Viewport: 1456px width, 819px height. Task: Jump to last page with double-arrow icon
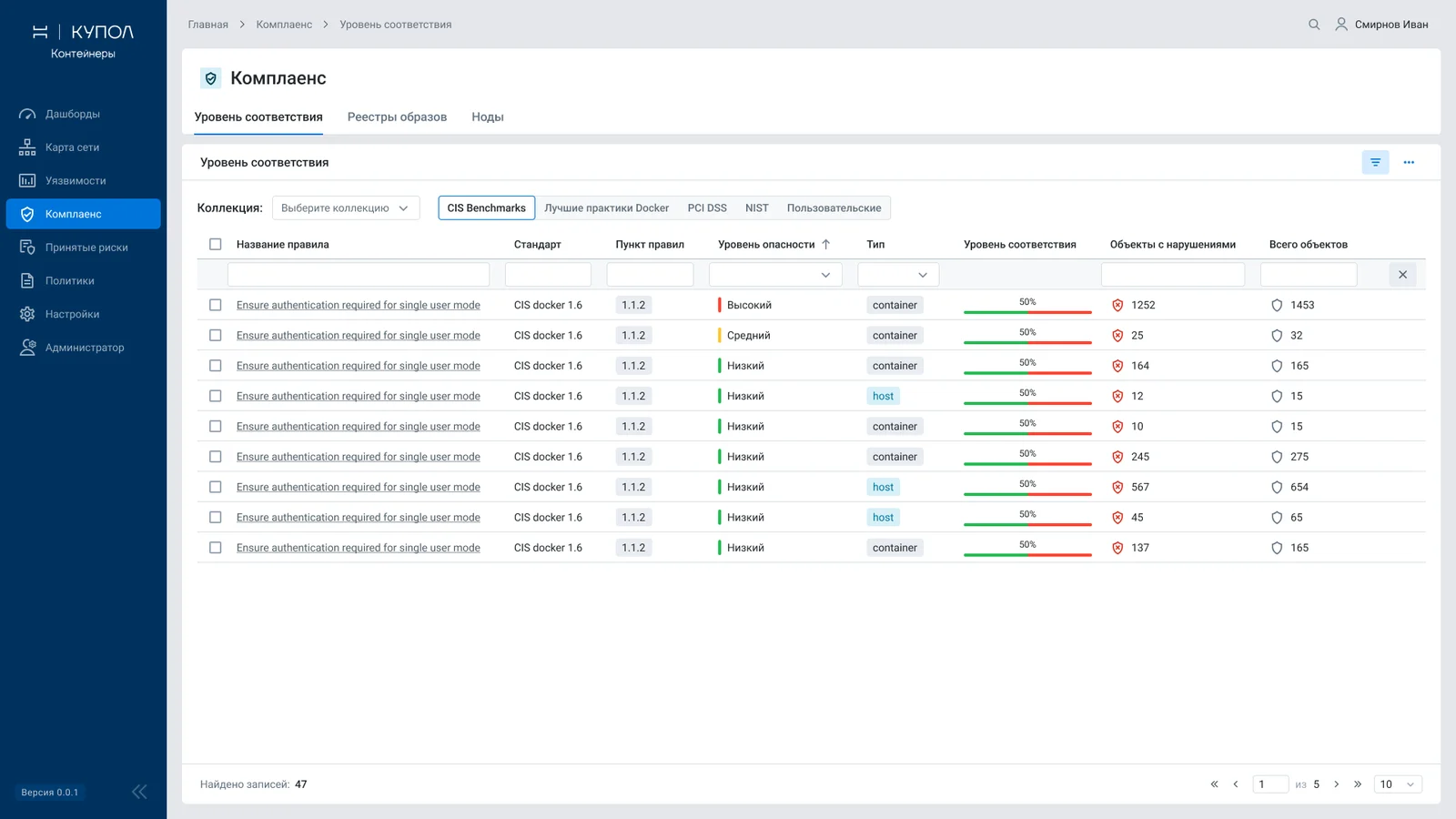coord(1357,784)
